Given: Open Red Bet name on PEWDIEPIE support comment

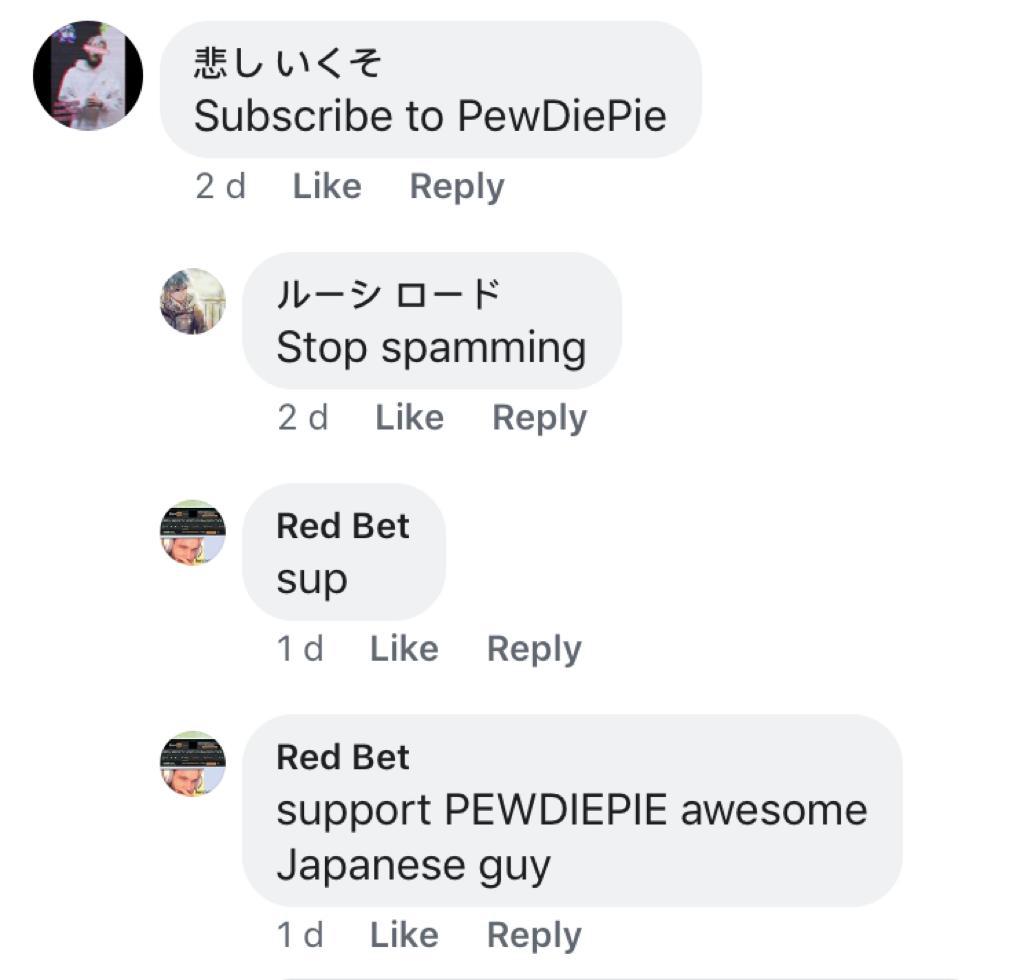Looking at the screenshot, I should [343, 757].
